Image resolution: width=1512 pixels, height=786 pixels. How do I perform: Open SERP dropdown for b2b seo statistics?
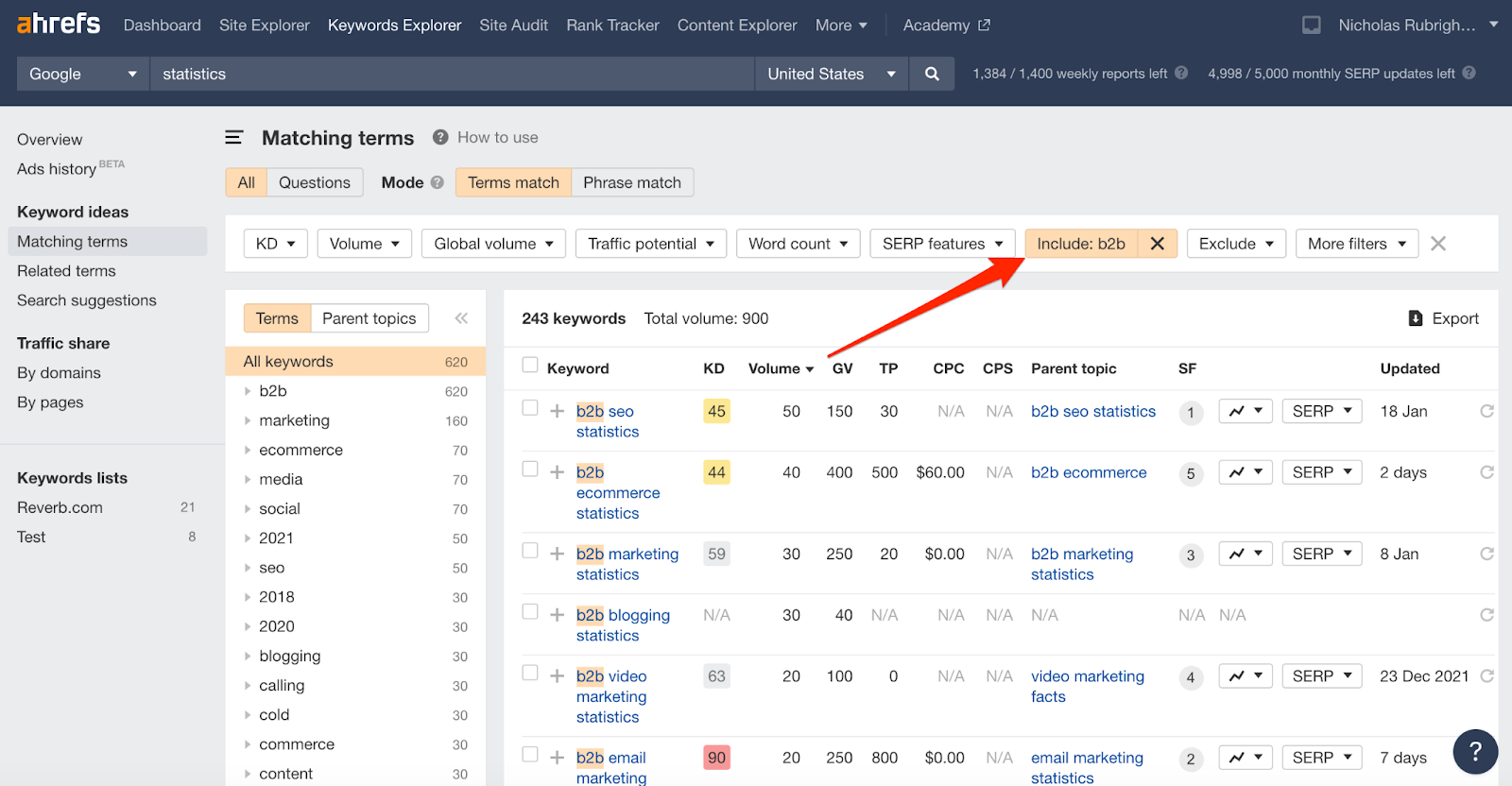point(1322,411)
